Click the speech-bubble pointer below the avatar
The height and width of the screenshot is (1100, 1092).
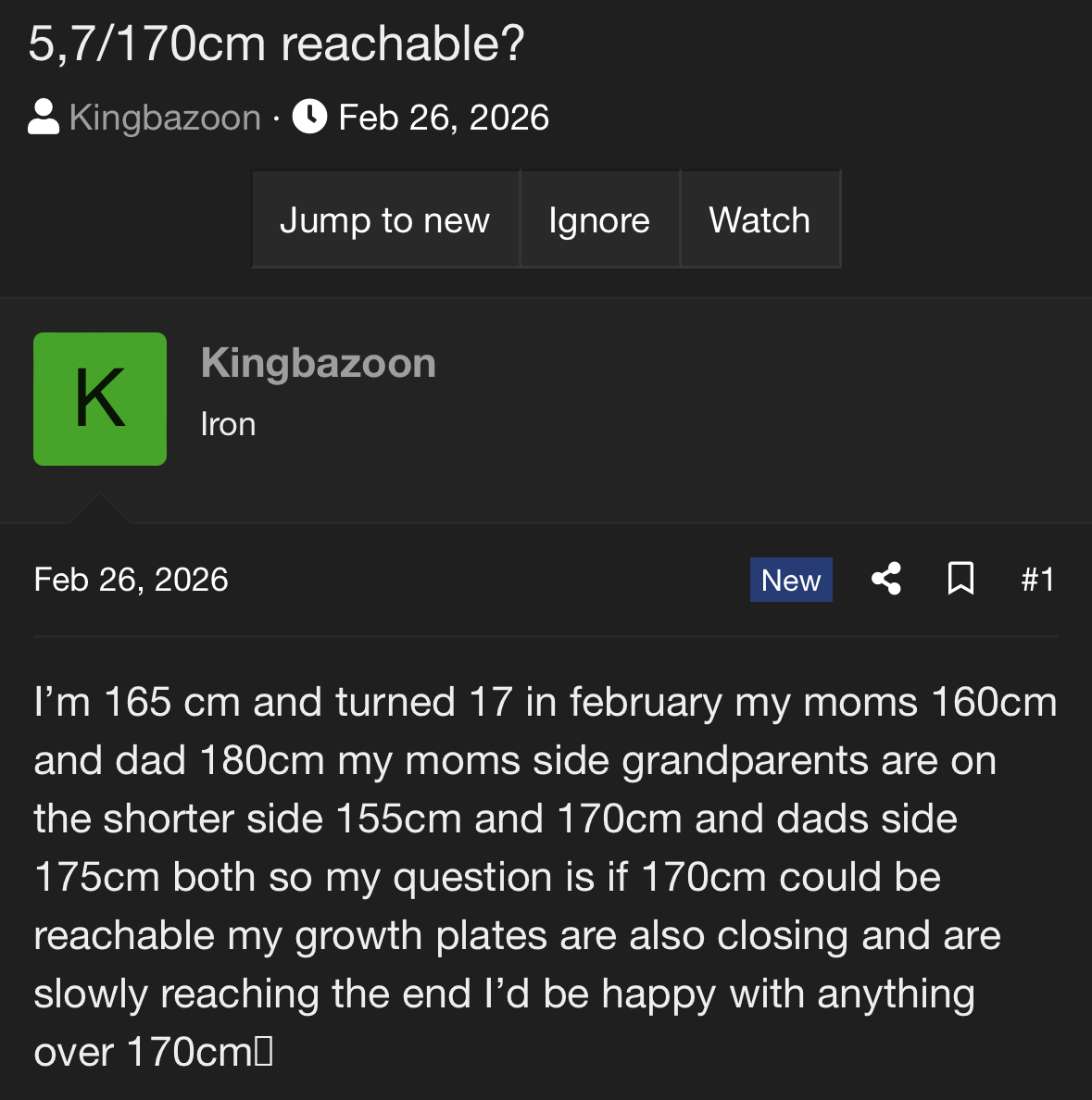click(98, 509)
